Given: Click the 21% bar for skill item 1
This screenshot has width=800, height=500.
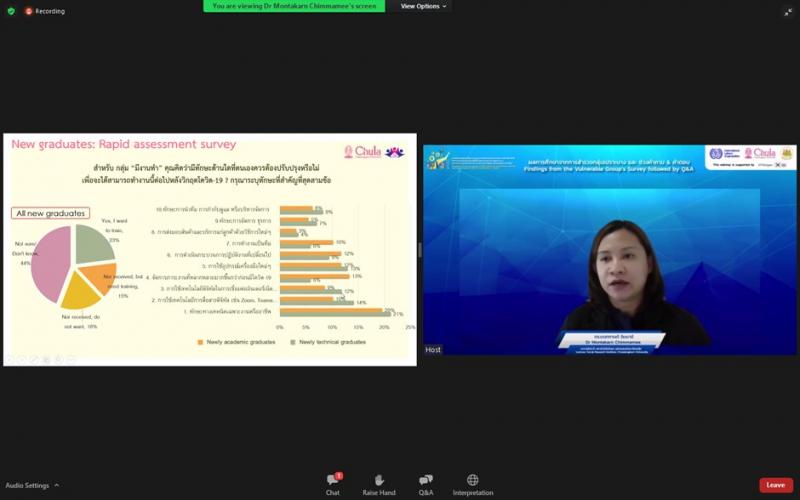Looking at the screenshot, I should click(335, 314).
